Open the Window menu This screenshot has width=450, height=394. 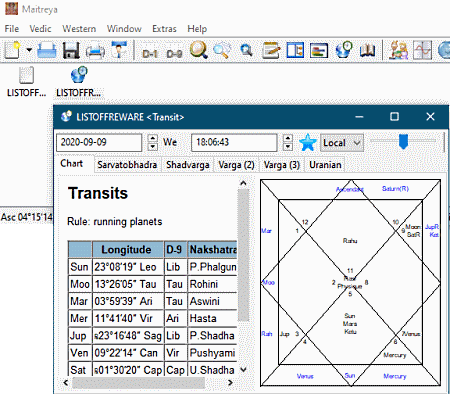click(x=124, y=29)
